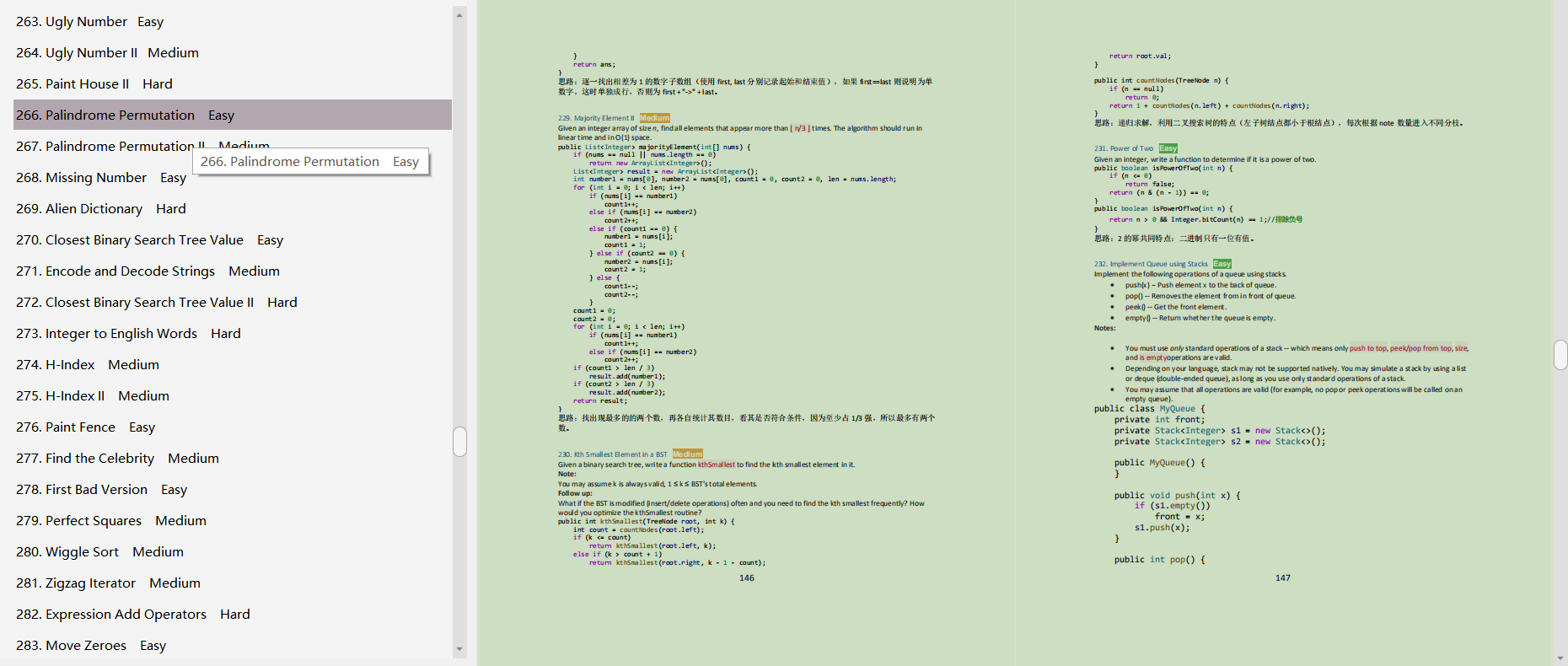Navigate to 280. Wiggle Sort
Screen dimensions: 1568x666
point(99,552)
